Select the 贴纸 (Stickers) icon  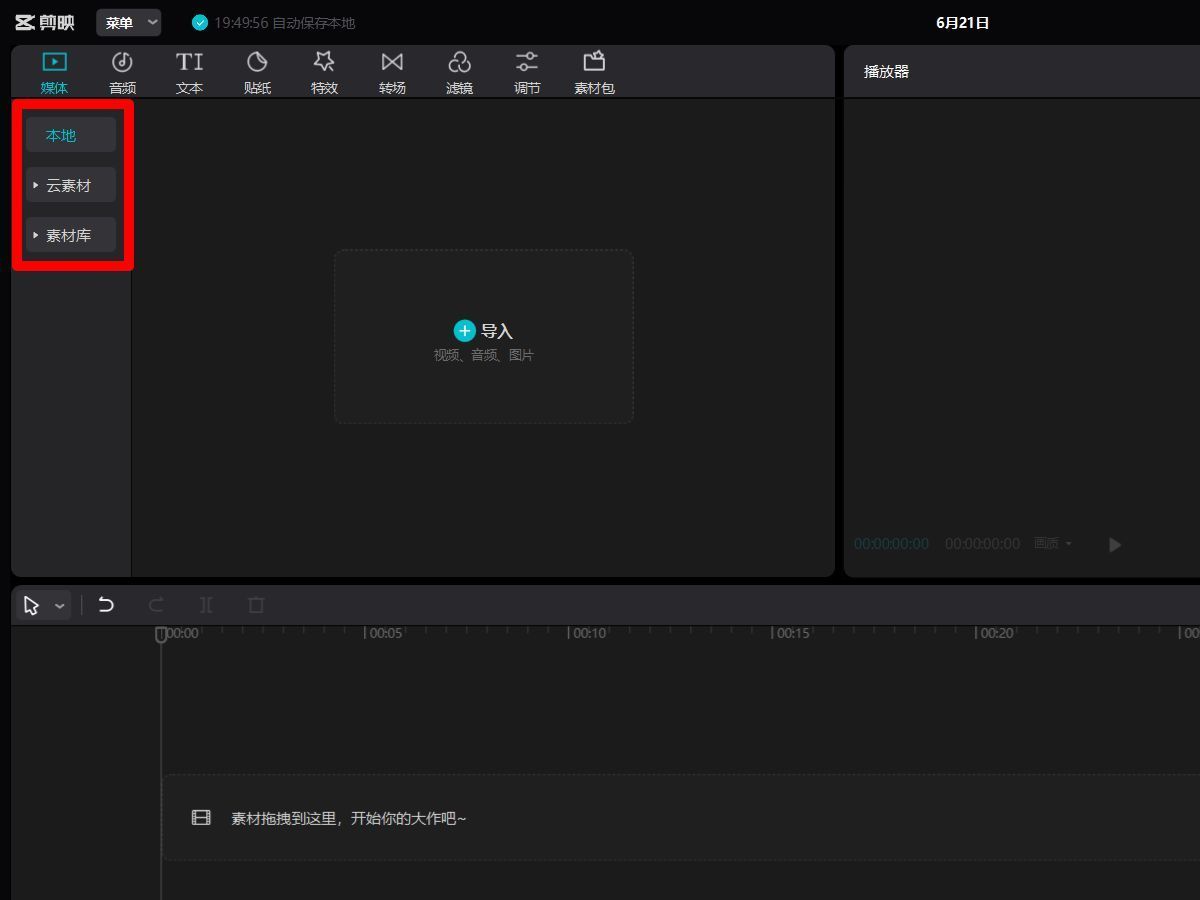257,63
